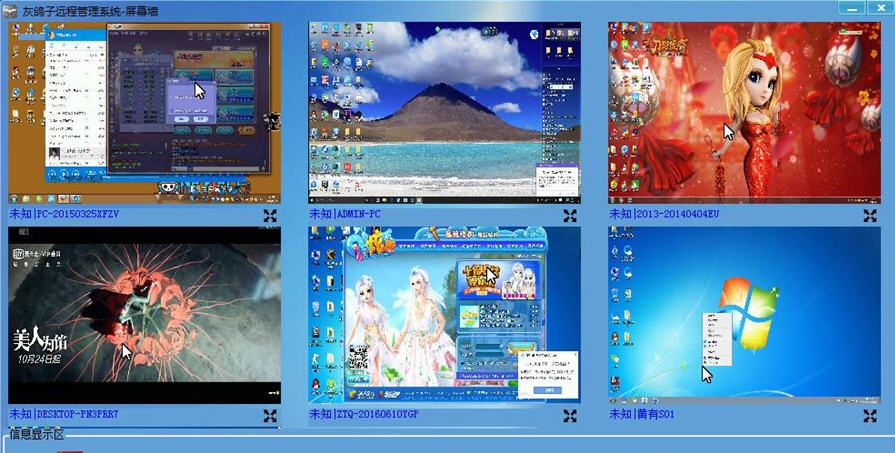
Task: Click the application icon in the title bar
Action: tap(11, 10)
